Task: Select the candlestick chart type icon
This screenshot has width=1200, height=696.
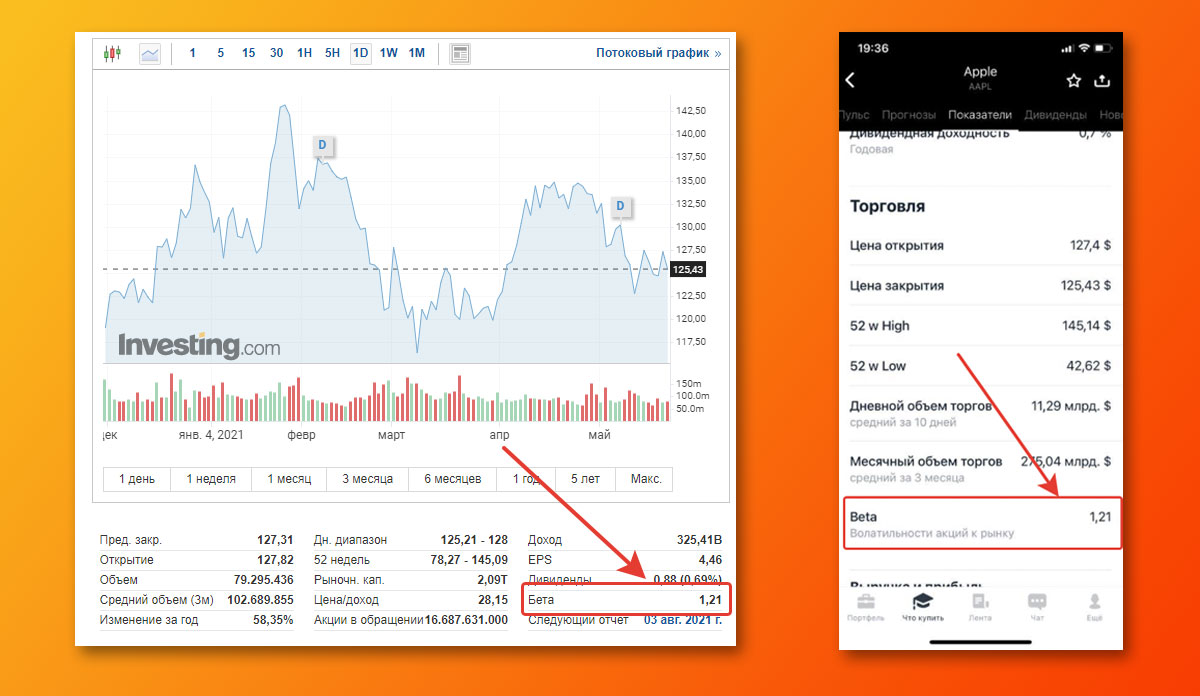Action: pos(112,53)
